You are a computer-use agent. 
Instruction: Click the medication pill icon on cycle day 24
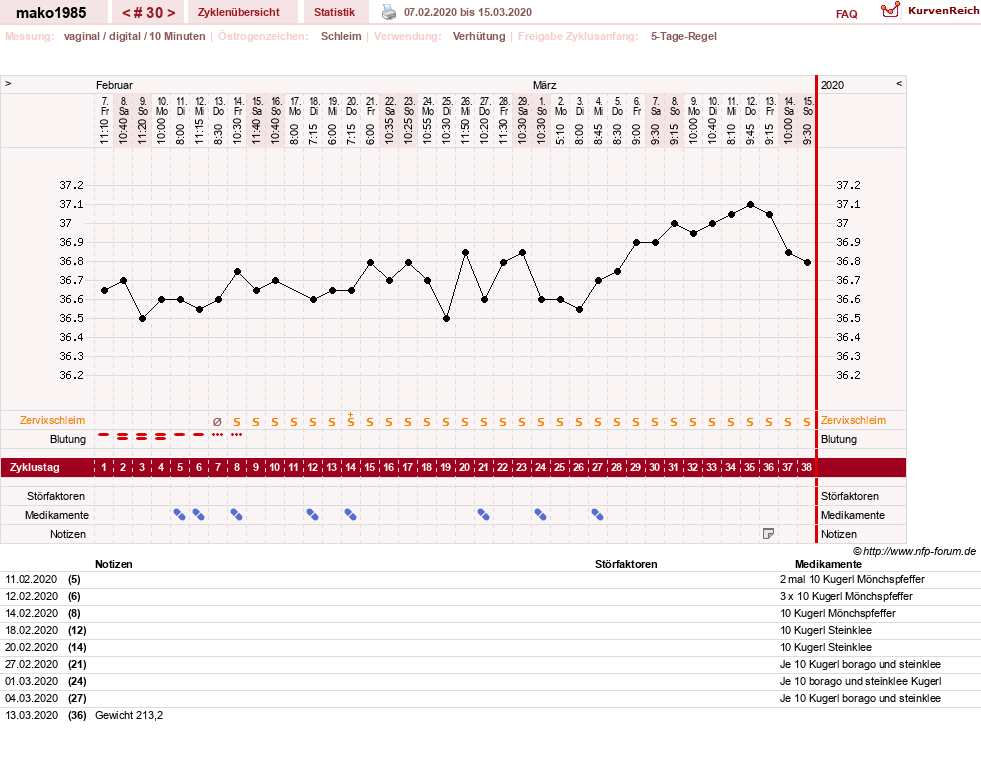541,515
